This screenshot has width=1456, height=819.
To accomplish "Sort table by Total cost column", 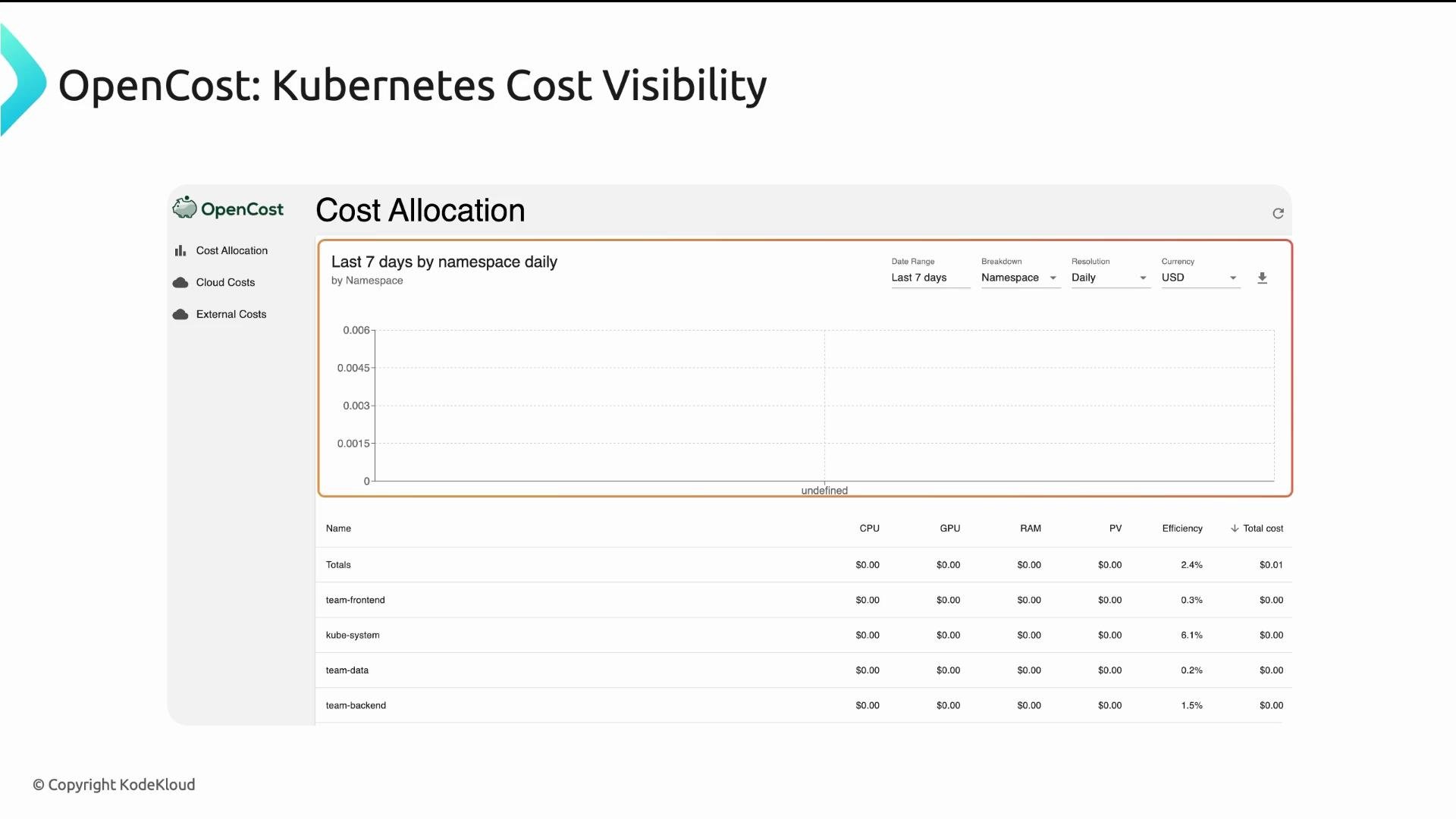I will click(1263, 529).
